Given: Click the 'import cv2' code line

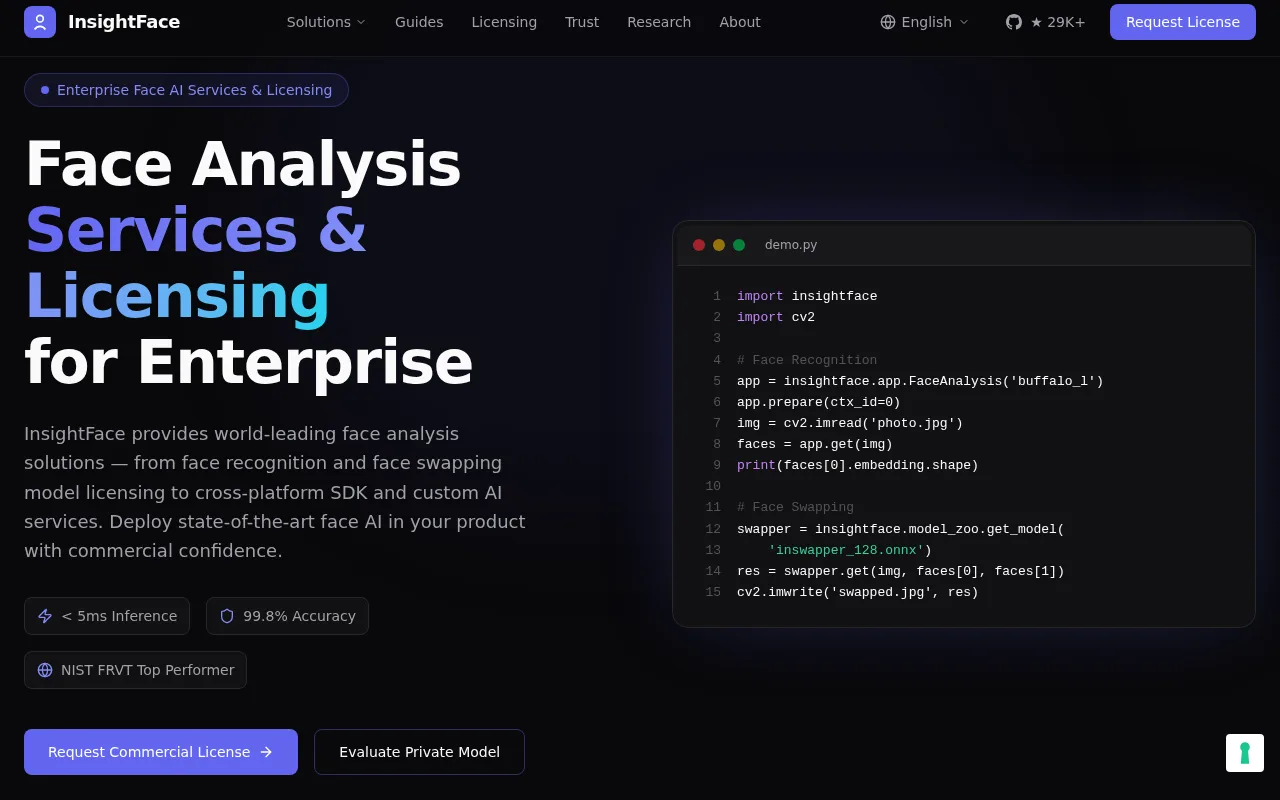Looking at the screenshot, I should 776,317.
